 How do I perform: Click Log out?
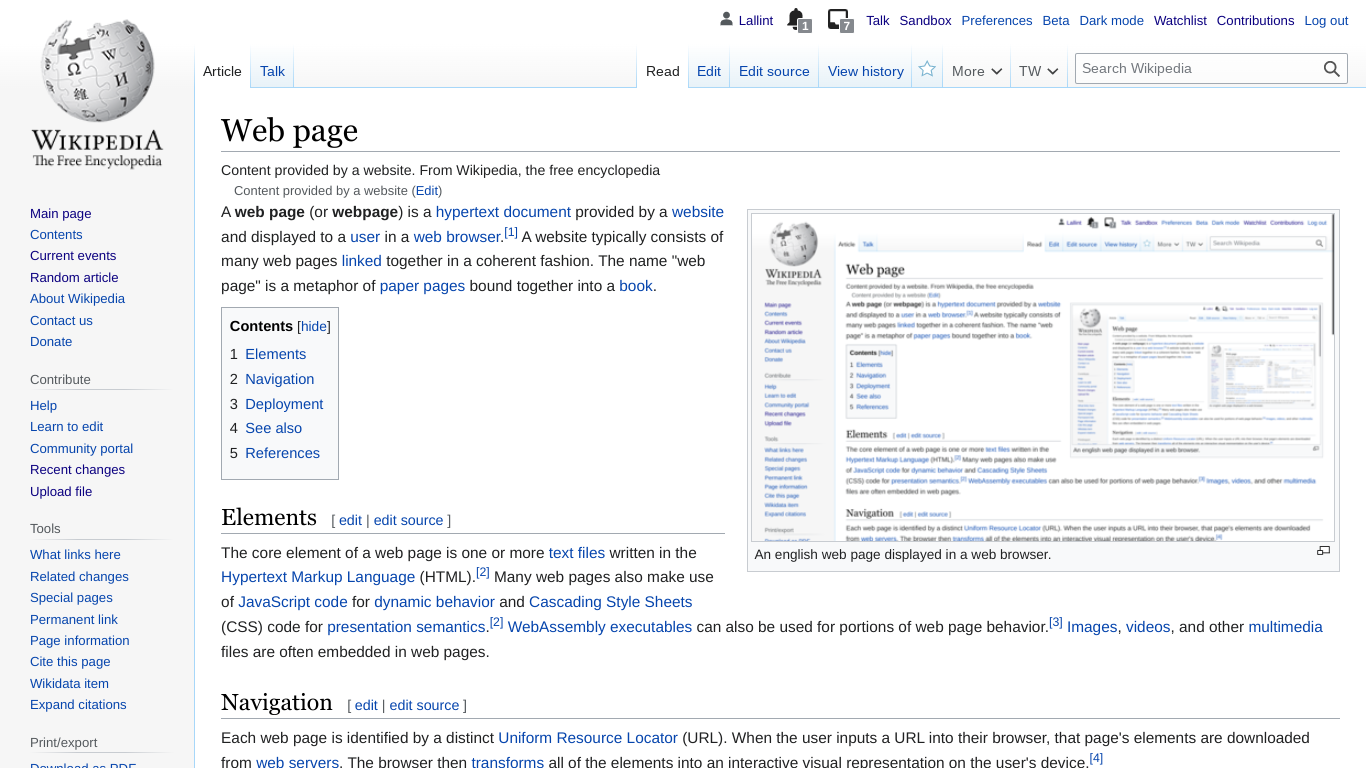point(1326,20)
